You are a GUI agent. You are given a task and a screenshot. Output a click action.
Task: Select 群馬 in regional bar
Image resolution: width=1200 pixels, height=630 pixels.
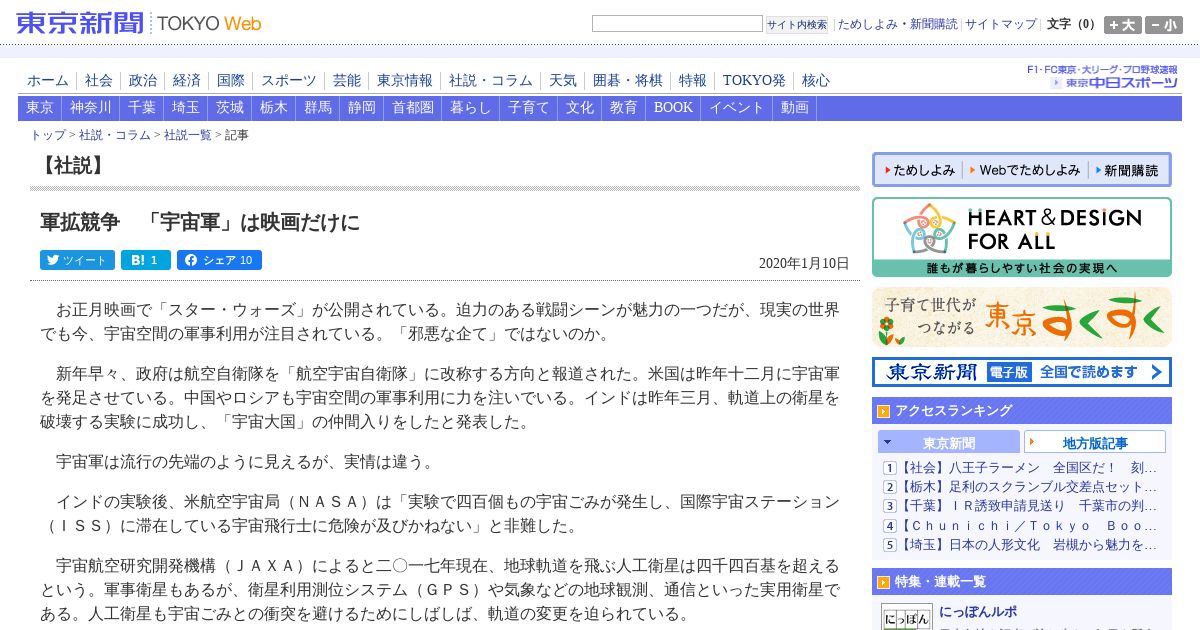point(318,108)
